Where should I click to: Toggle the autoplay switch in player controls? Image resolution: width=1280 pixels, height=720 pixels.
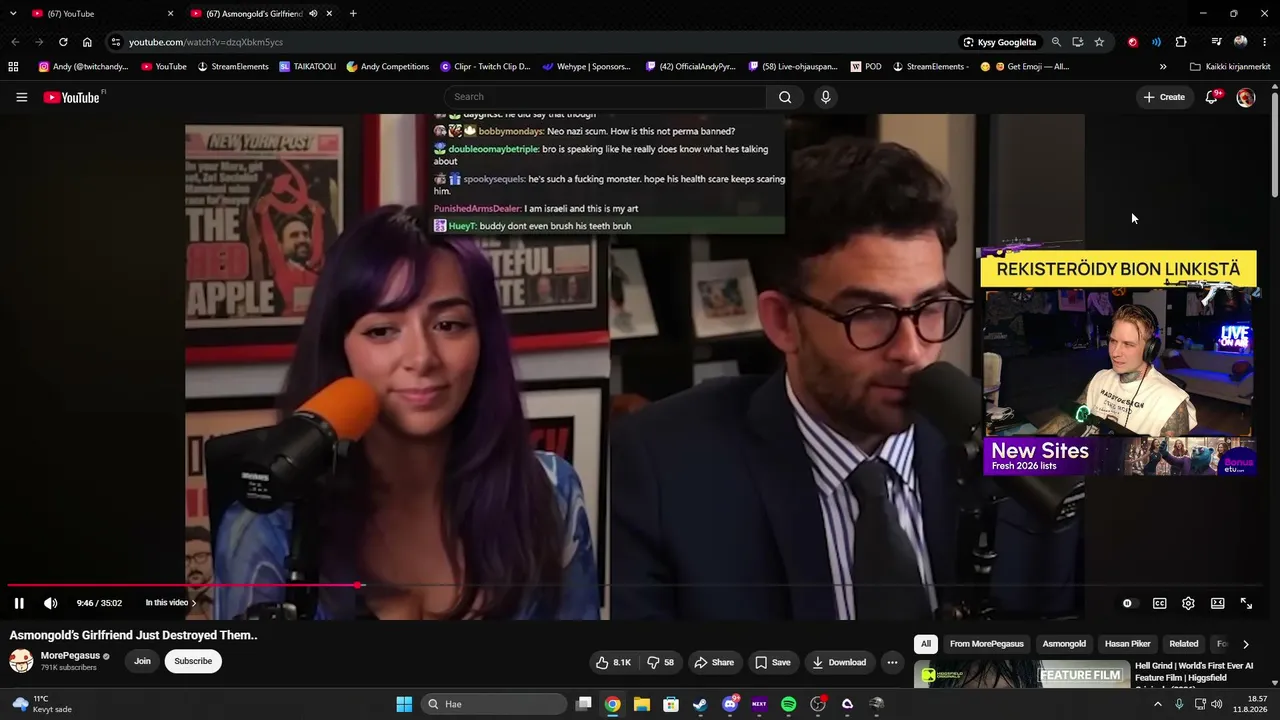coord(1128,603)
